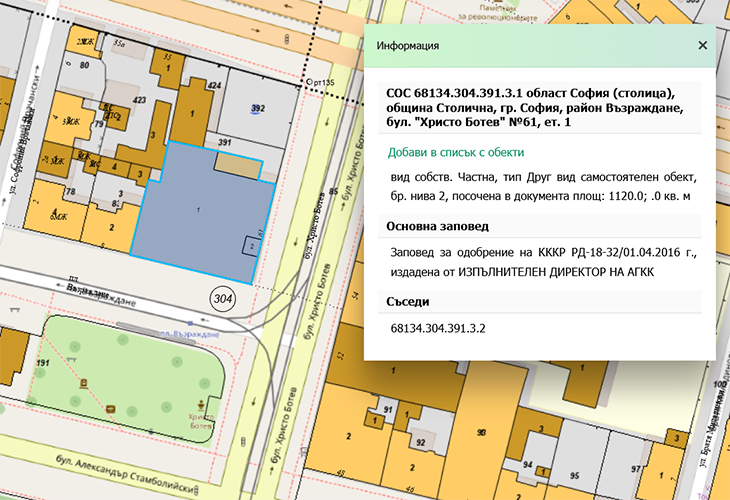The image size is (730, 500).
Task: Select parcel 392 on the map
Action: click(257, 109)
